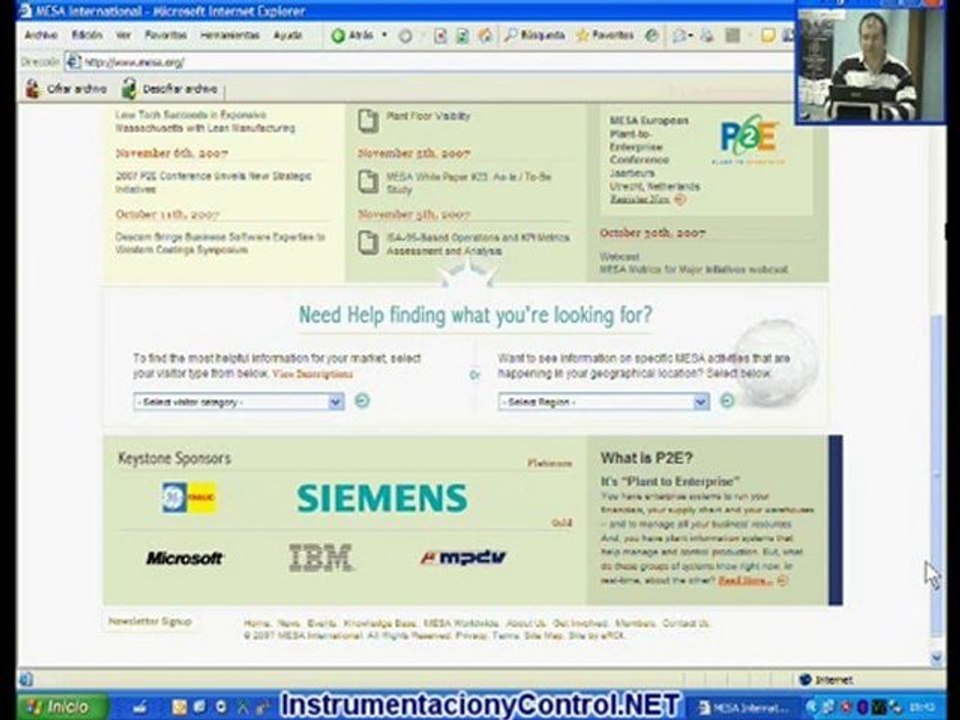Go back with the Atrás button
The image size is (960, 720).
(351, 36)
